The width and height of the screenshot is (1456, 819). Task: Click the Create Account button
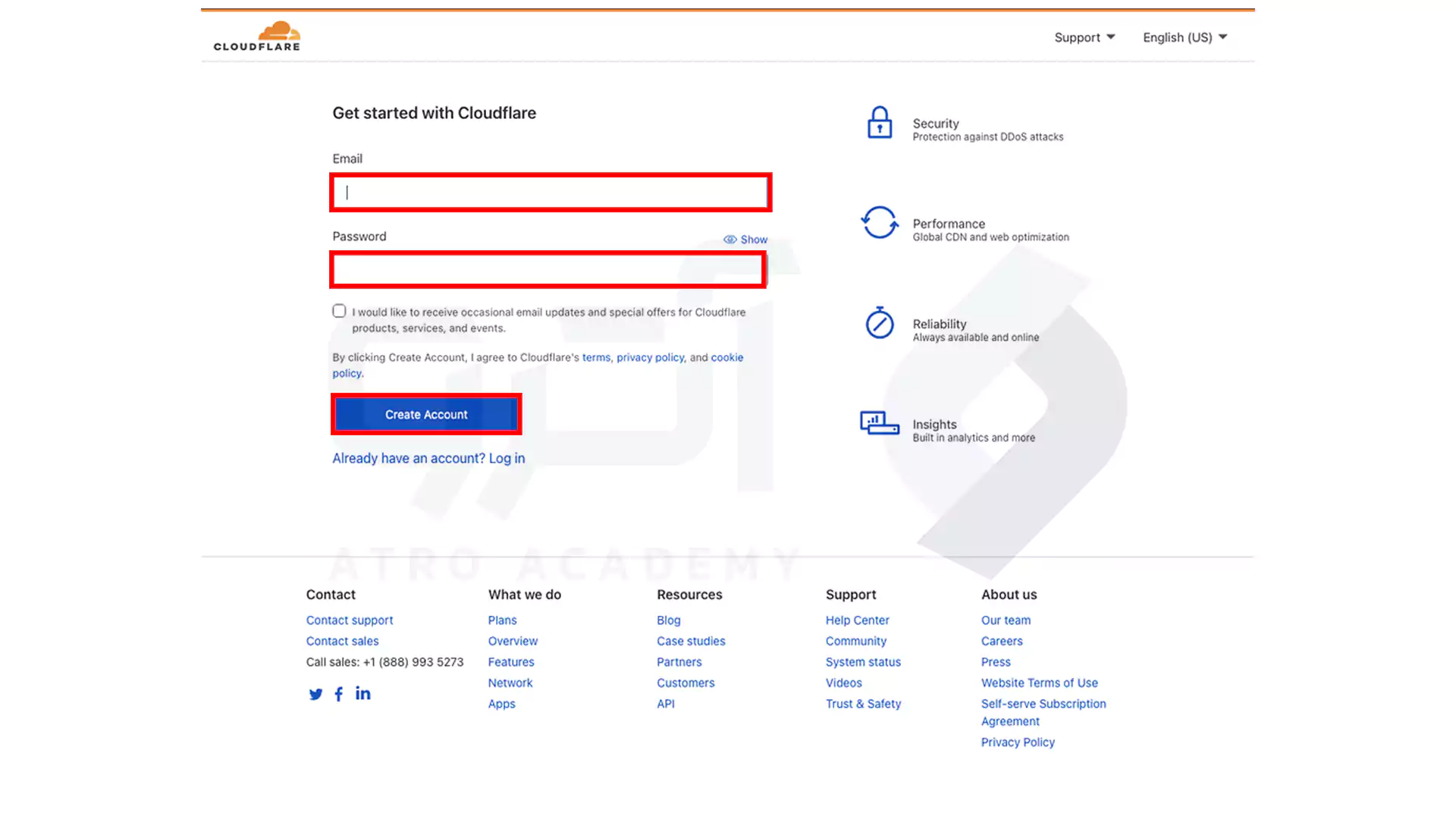[x=426, y=415]
